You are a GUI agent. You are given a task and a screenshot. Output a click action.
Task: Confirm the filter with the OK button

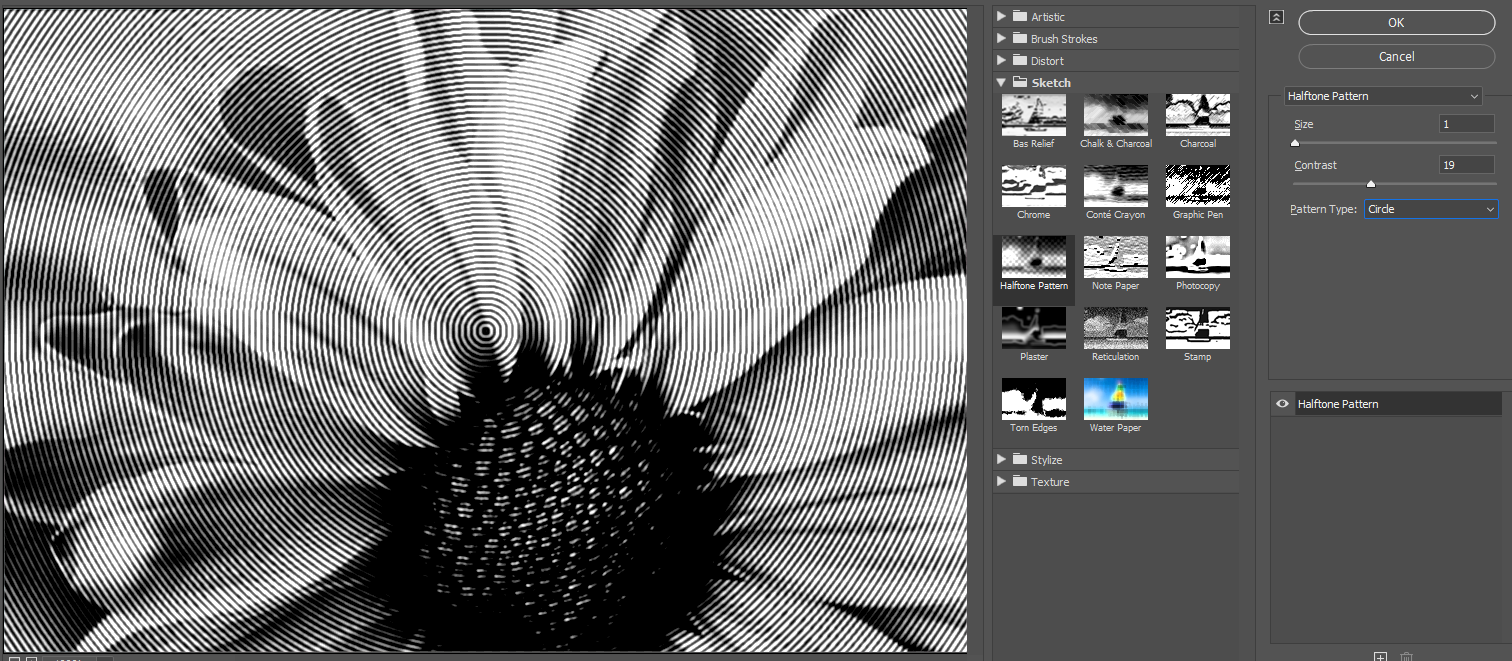(x=1396, y=23)
